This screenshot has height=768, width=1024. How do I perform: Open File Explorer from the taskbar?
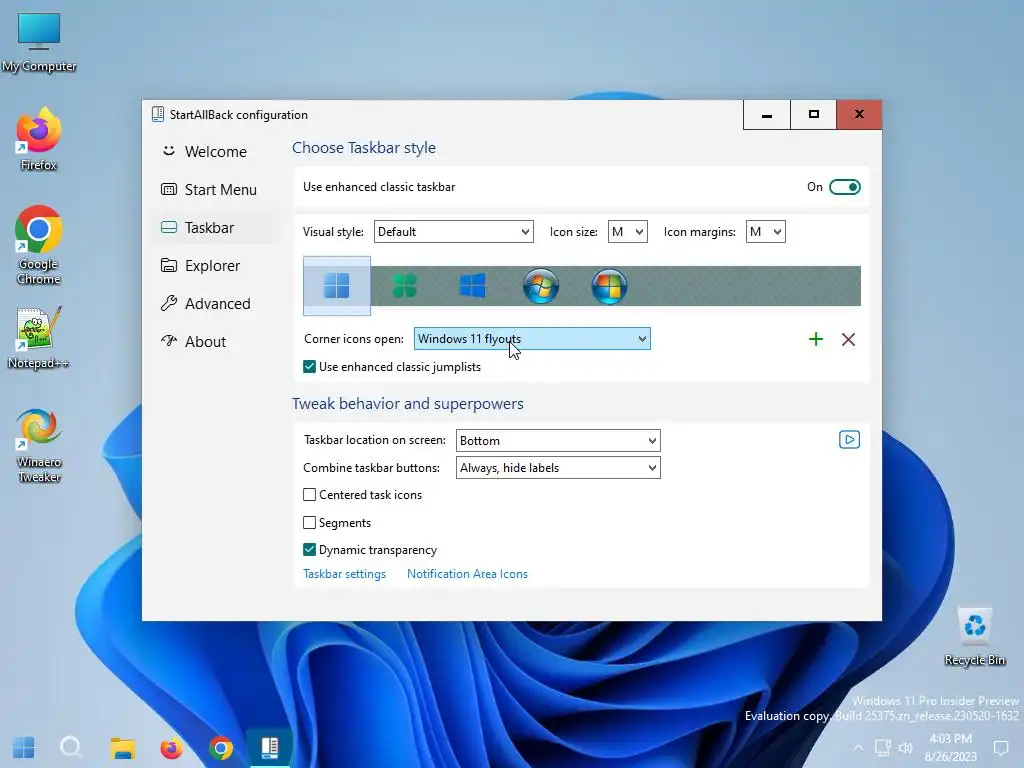tap(123, 748)
